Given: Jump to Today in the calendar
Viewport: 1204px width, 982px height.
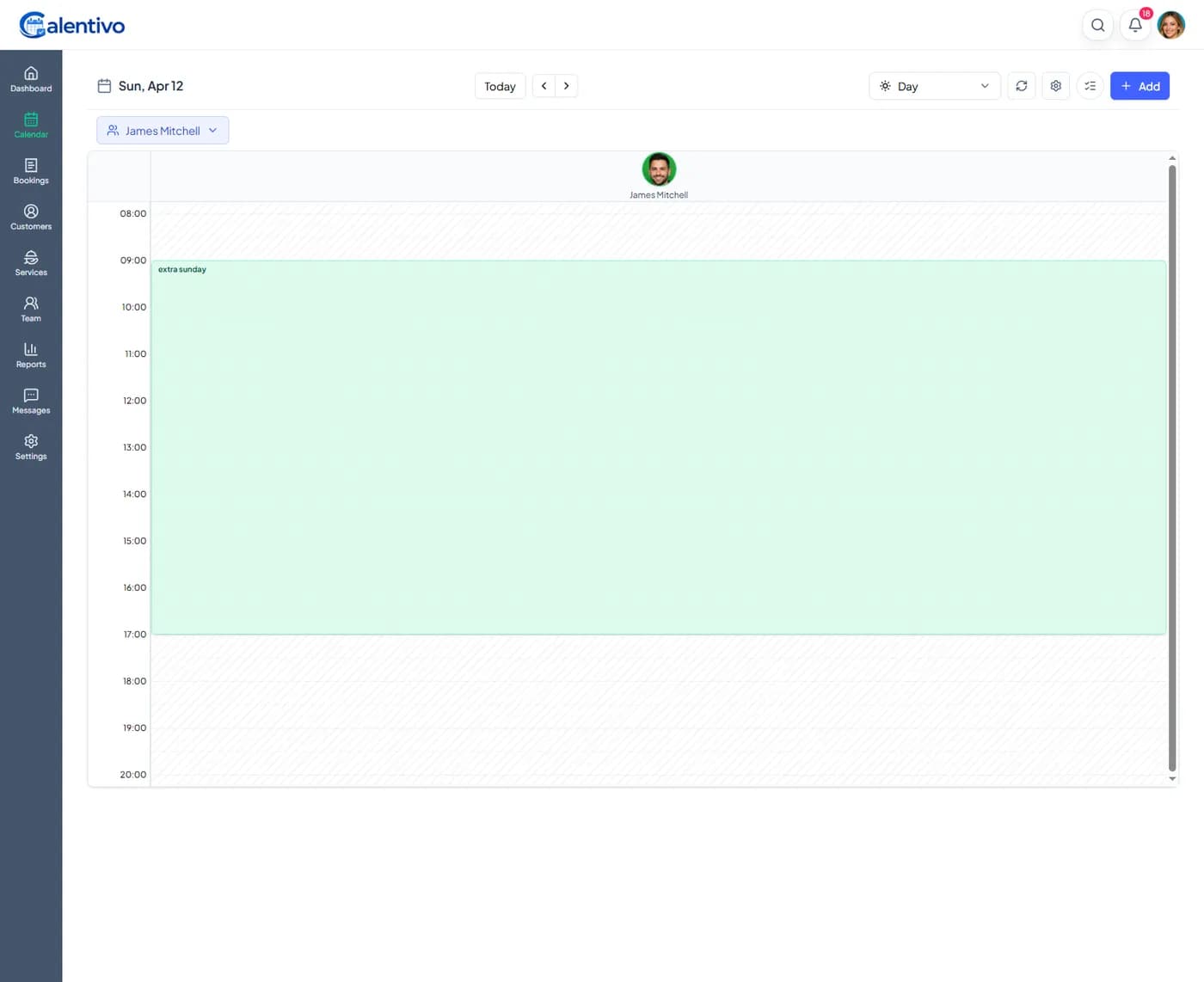Looking at the screenshot, I should tap(500, 86).
